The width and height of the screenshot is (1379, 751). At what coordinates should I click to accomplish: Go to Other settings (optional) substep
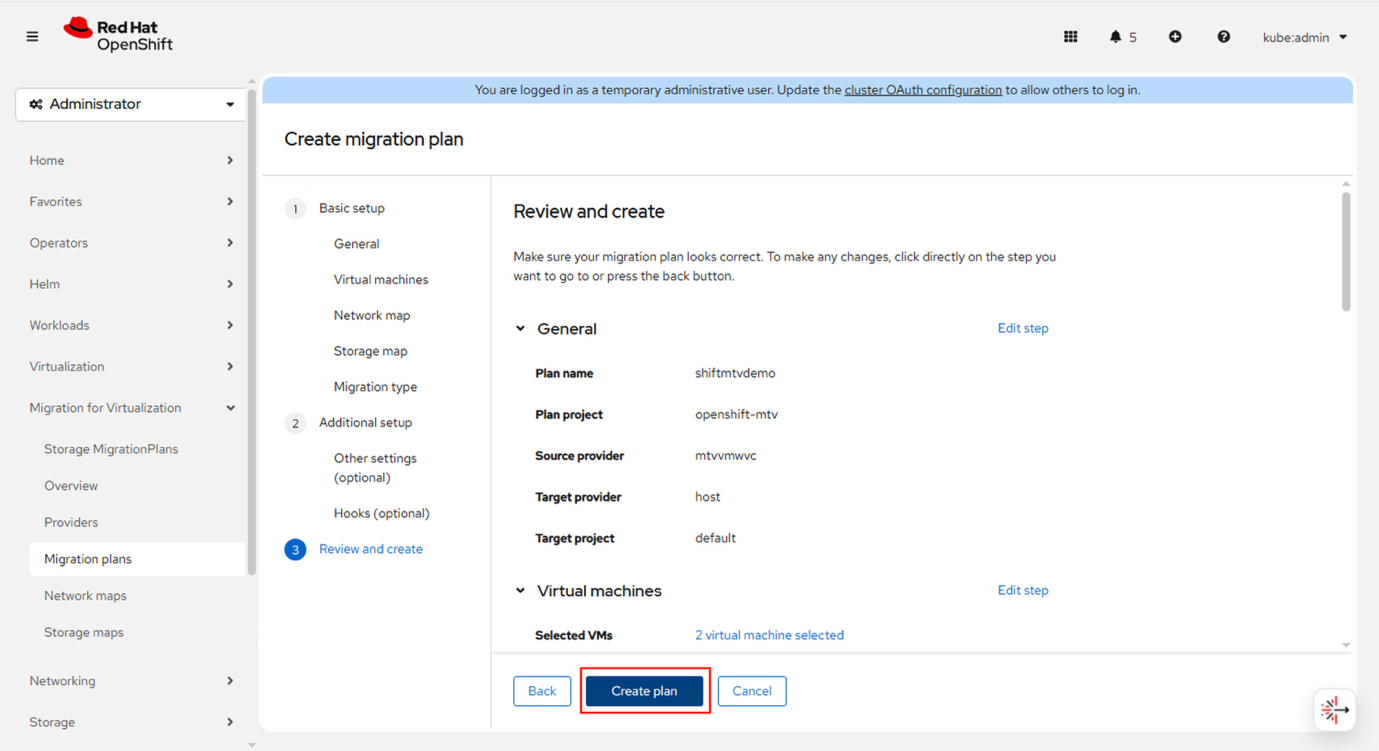pos(375,468)
